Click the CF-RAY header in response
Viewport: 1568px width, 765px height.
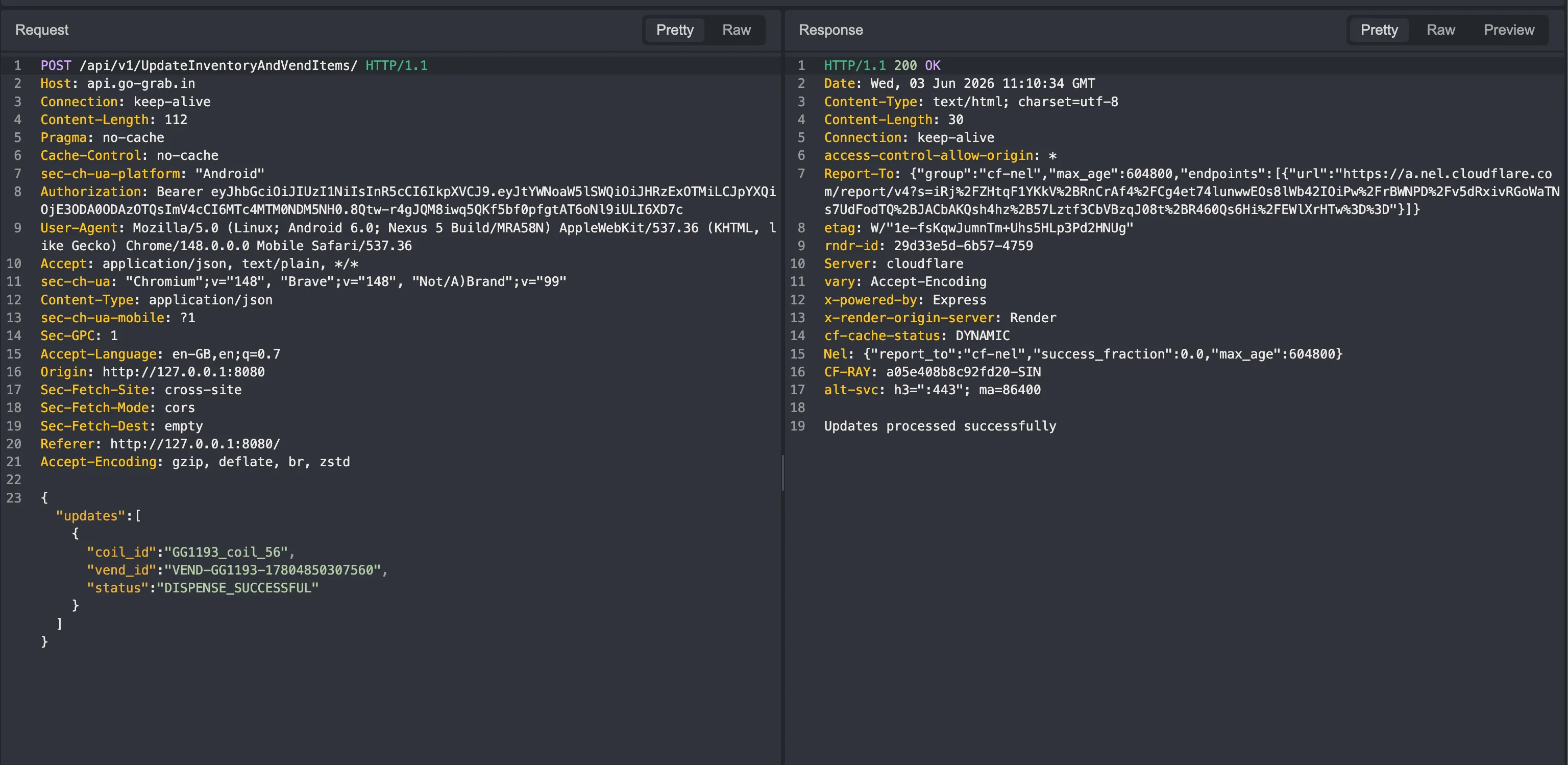[x=932, y=372]
